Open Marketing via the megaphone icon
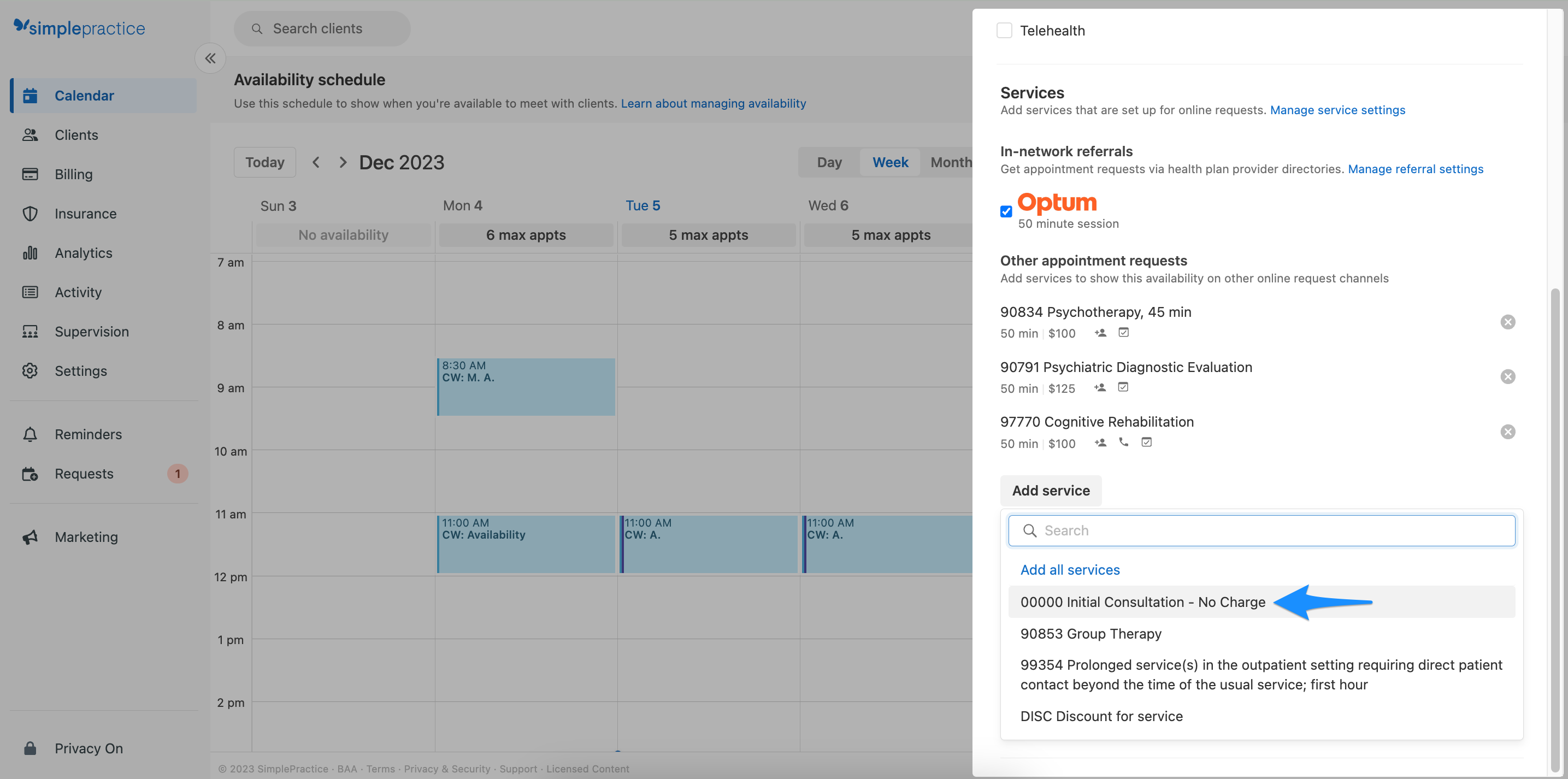 (31, 537)
